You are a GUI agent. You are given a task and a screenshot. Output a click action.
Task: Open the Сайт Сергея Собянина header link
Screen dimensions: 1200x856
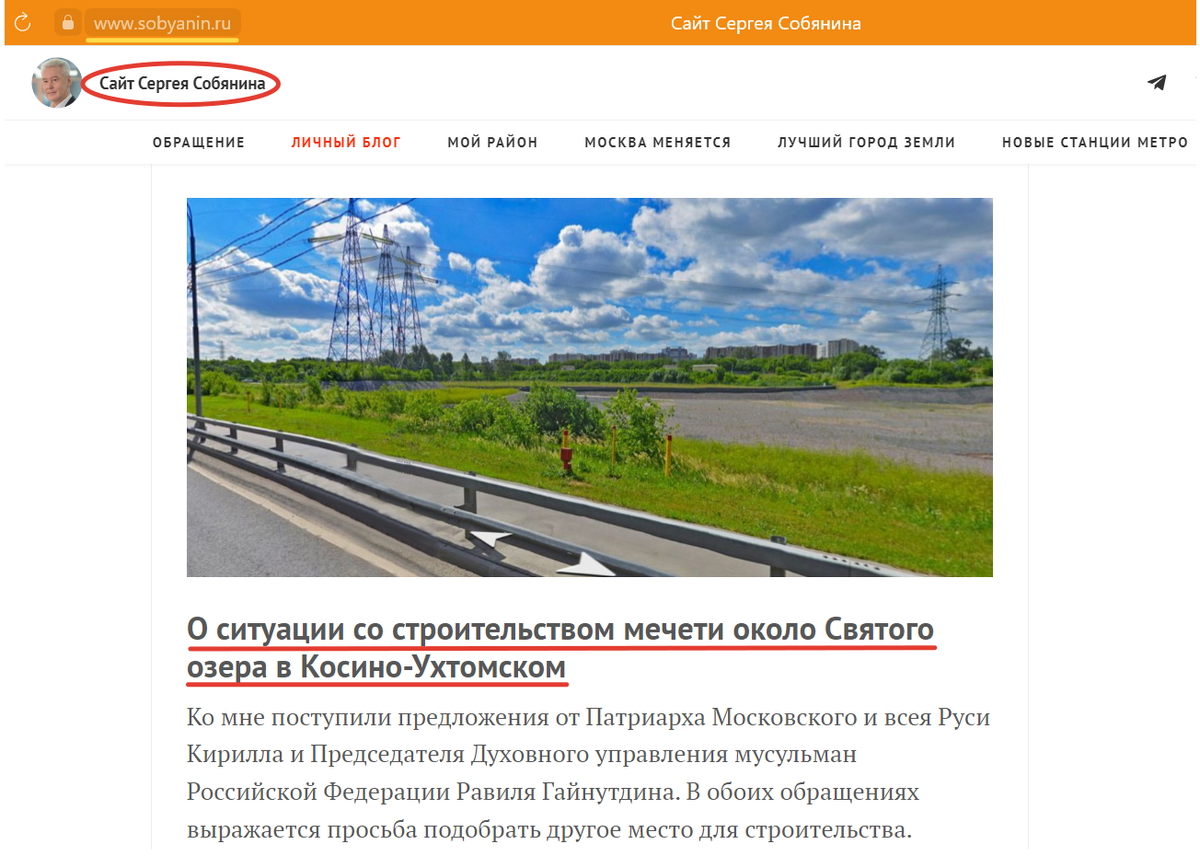tap(182, 84)
